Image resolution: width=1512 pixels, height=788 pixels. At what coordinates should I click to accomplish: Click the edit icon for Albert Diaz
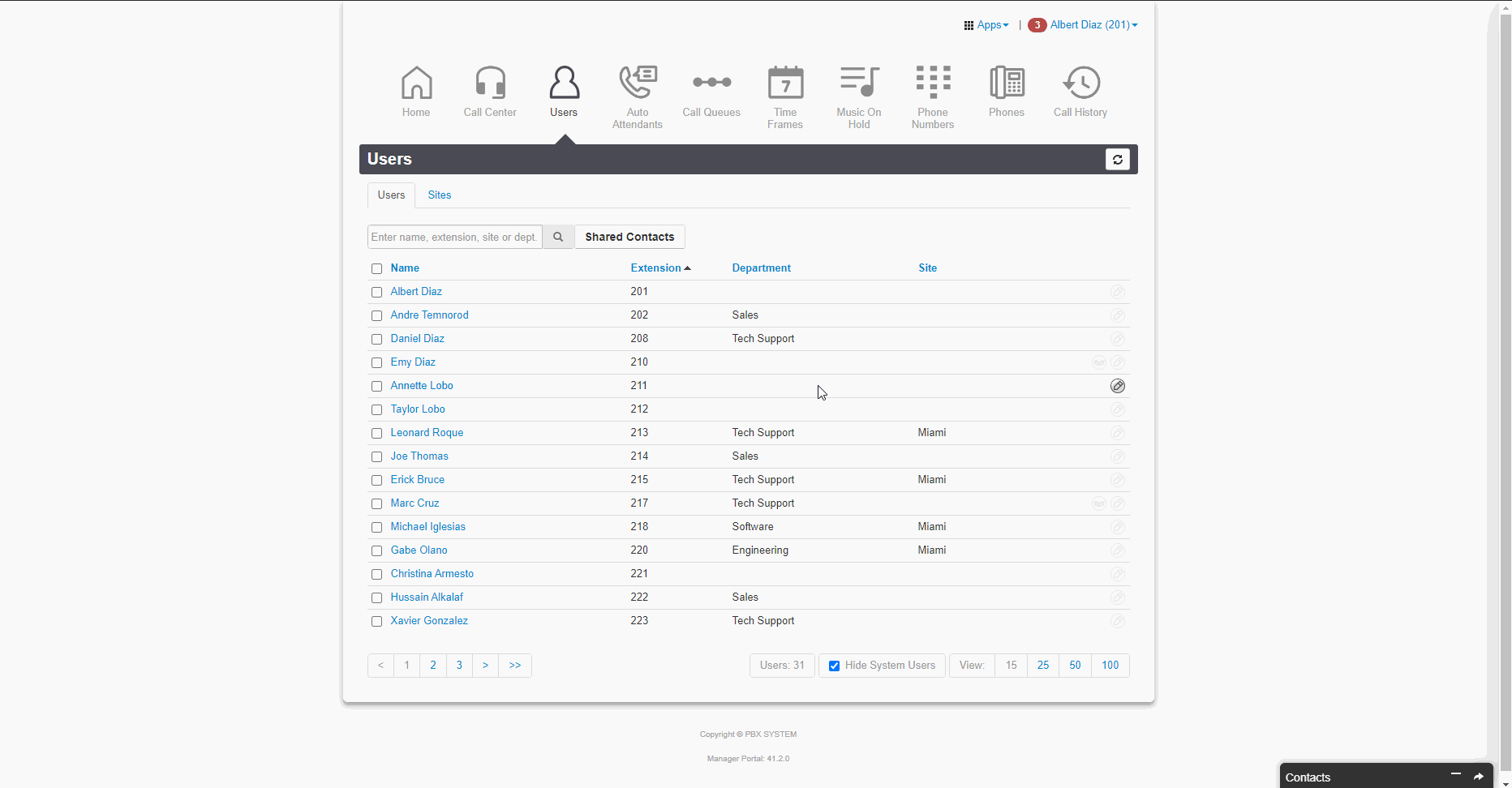click(x=1118, y=292)
